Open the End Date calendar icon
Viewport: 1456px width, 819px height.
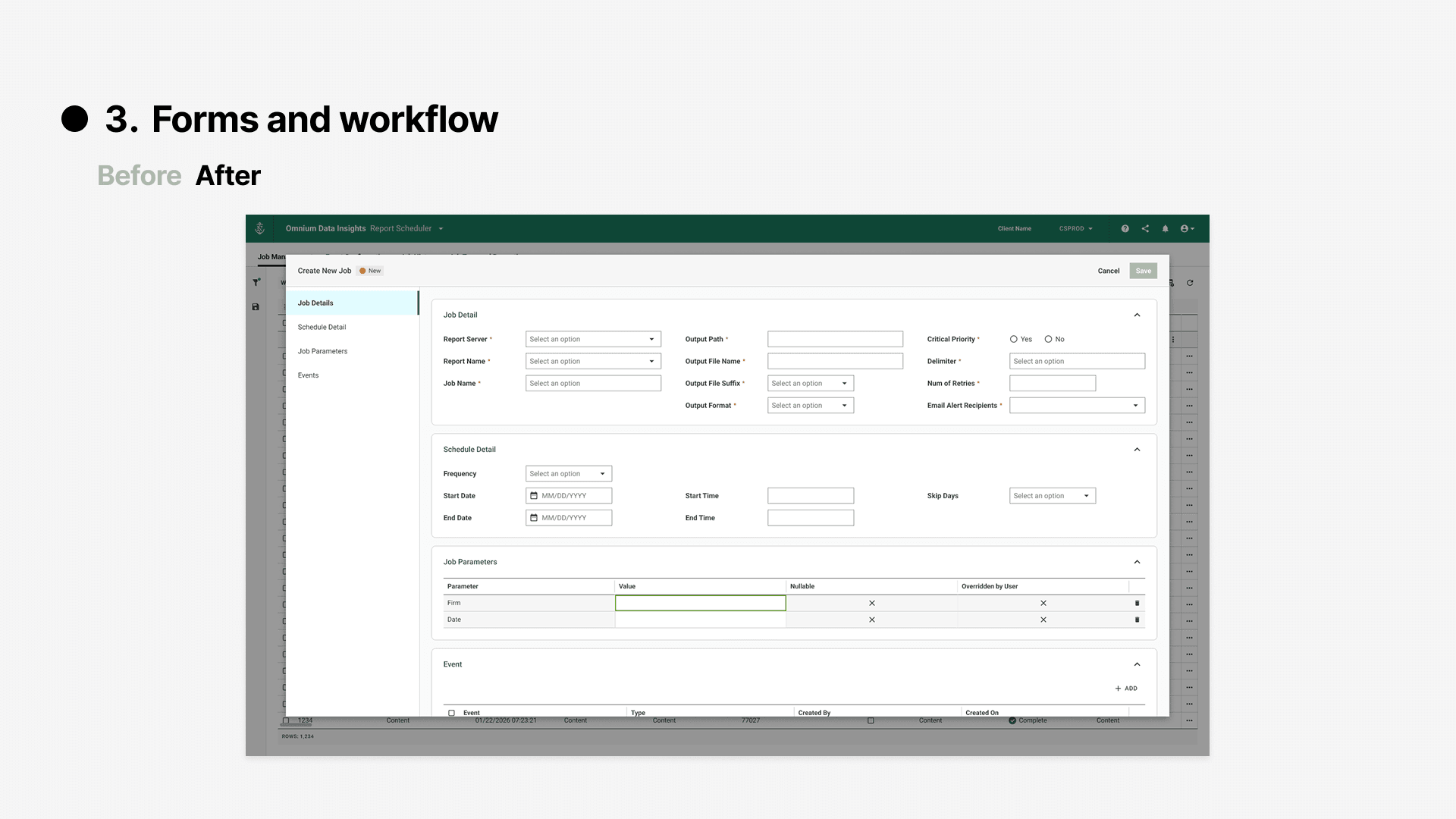point(534,518)
